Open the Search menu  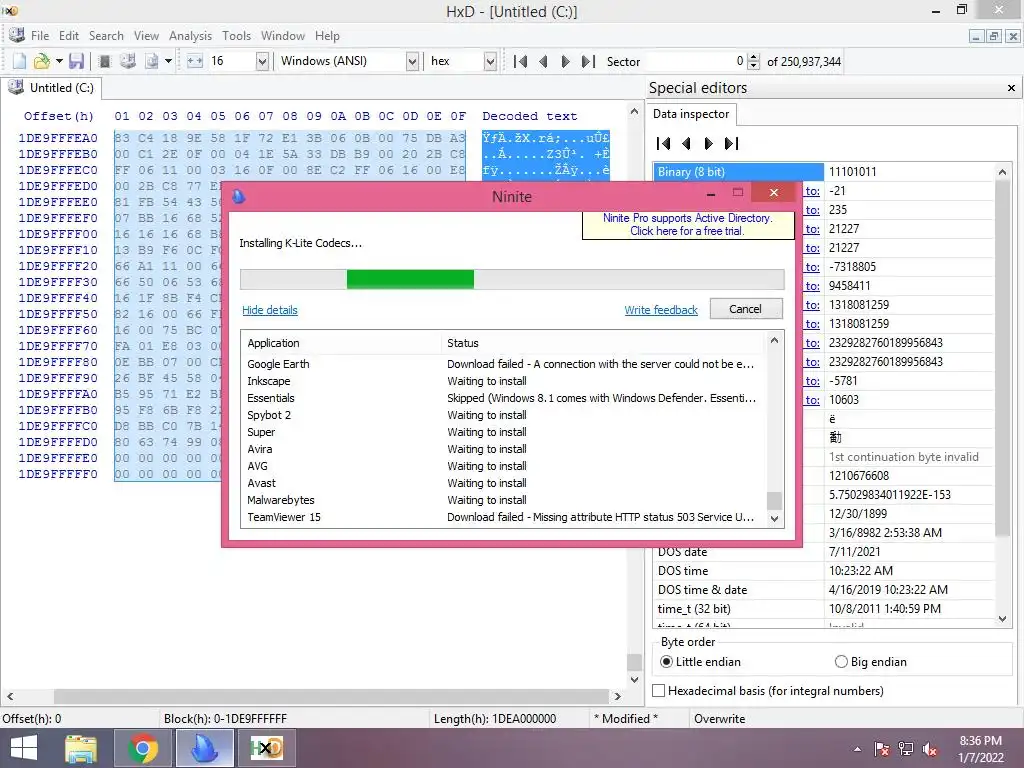pos(106,36)
